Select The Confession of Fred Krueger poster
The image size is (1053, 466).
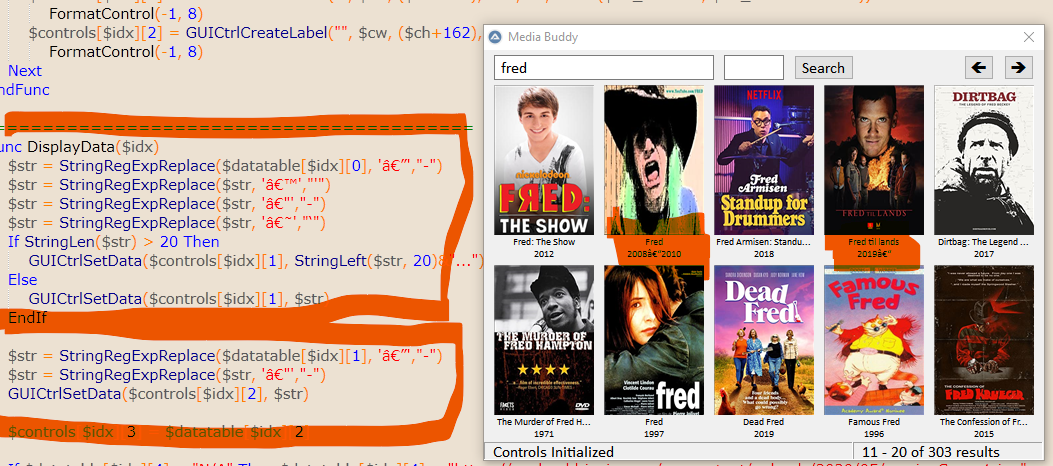pos(984,340)
